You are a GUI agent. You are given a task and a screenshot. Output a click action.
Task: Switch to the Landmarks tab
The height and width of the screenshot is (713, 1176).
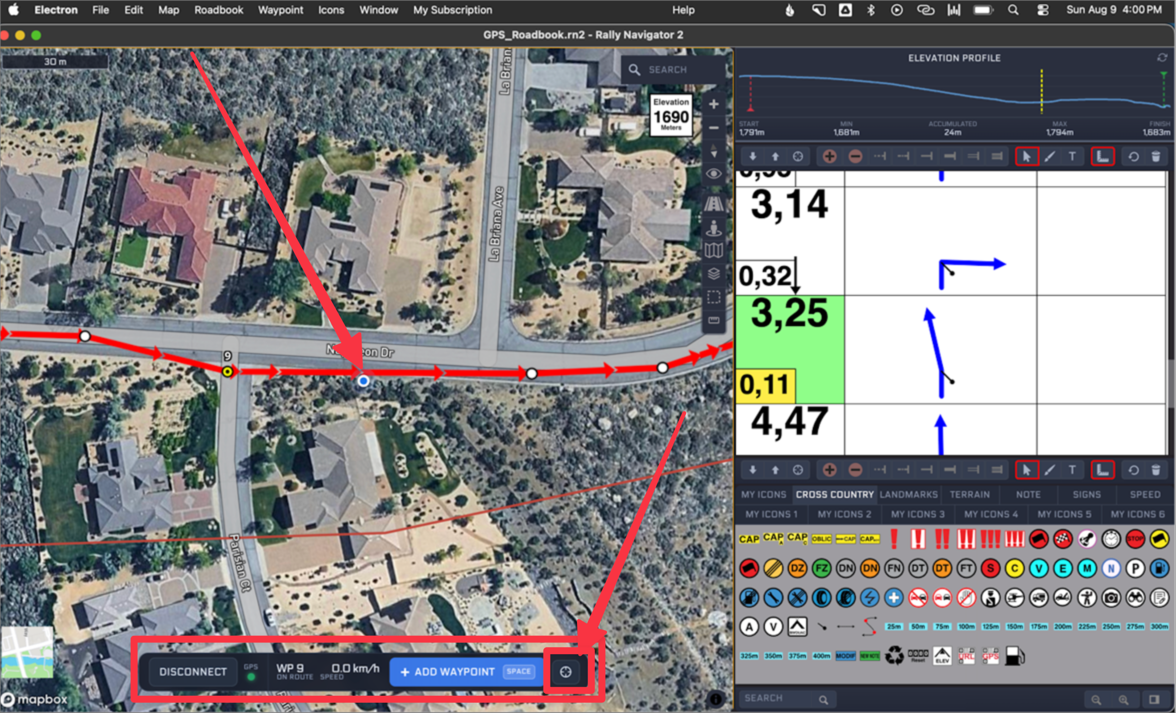(x=908, y=495)
